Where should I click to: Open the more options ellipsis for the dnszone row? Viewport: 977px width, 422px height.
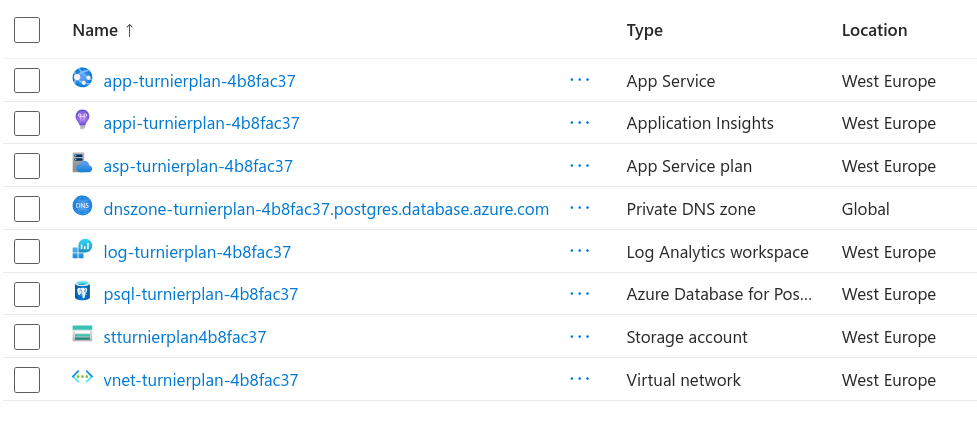point(579,208)
